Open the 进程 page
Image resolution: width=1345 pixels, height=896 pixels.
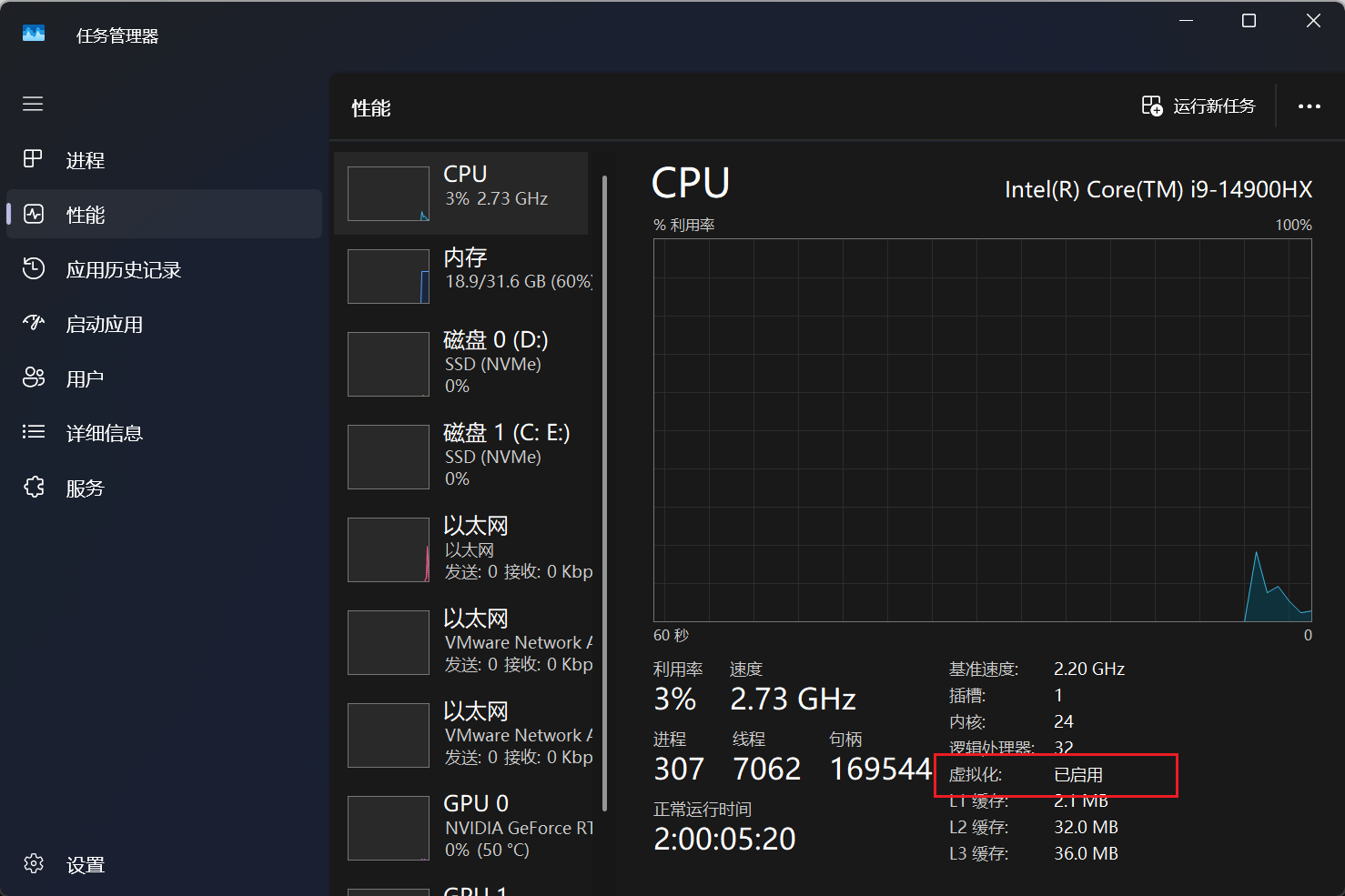click(x=164, y=159)
